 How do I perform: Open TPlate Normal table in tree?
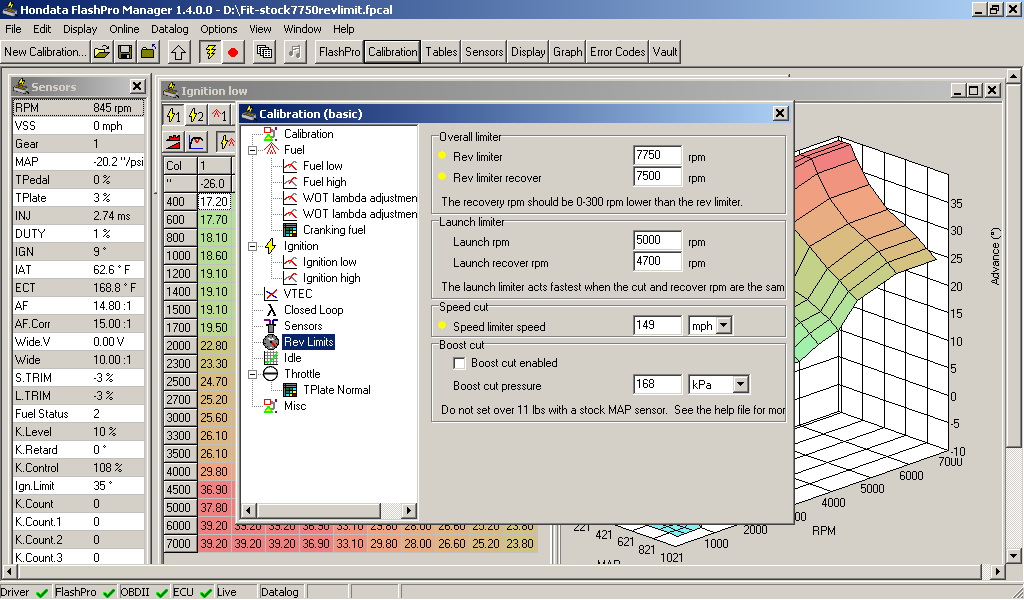(x=336, y=390)
